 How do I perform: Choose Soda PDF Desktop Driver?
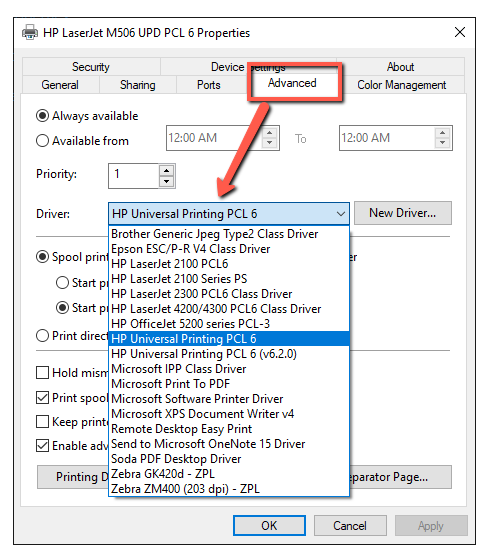point(229,459)
